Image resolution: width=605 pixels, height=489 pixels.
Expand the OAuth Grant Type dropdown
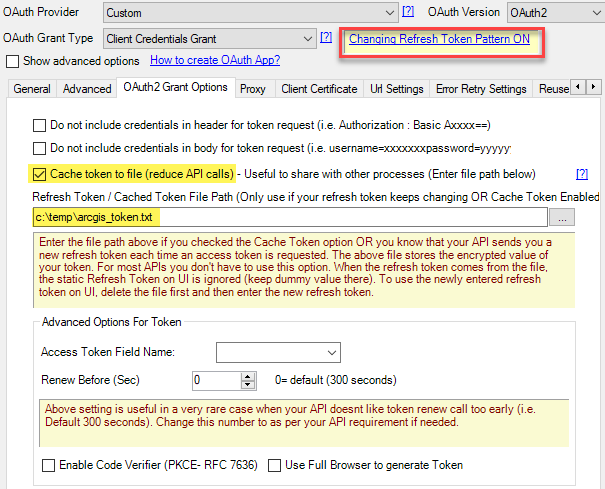(307, 39)
